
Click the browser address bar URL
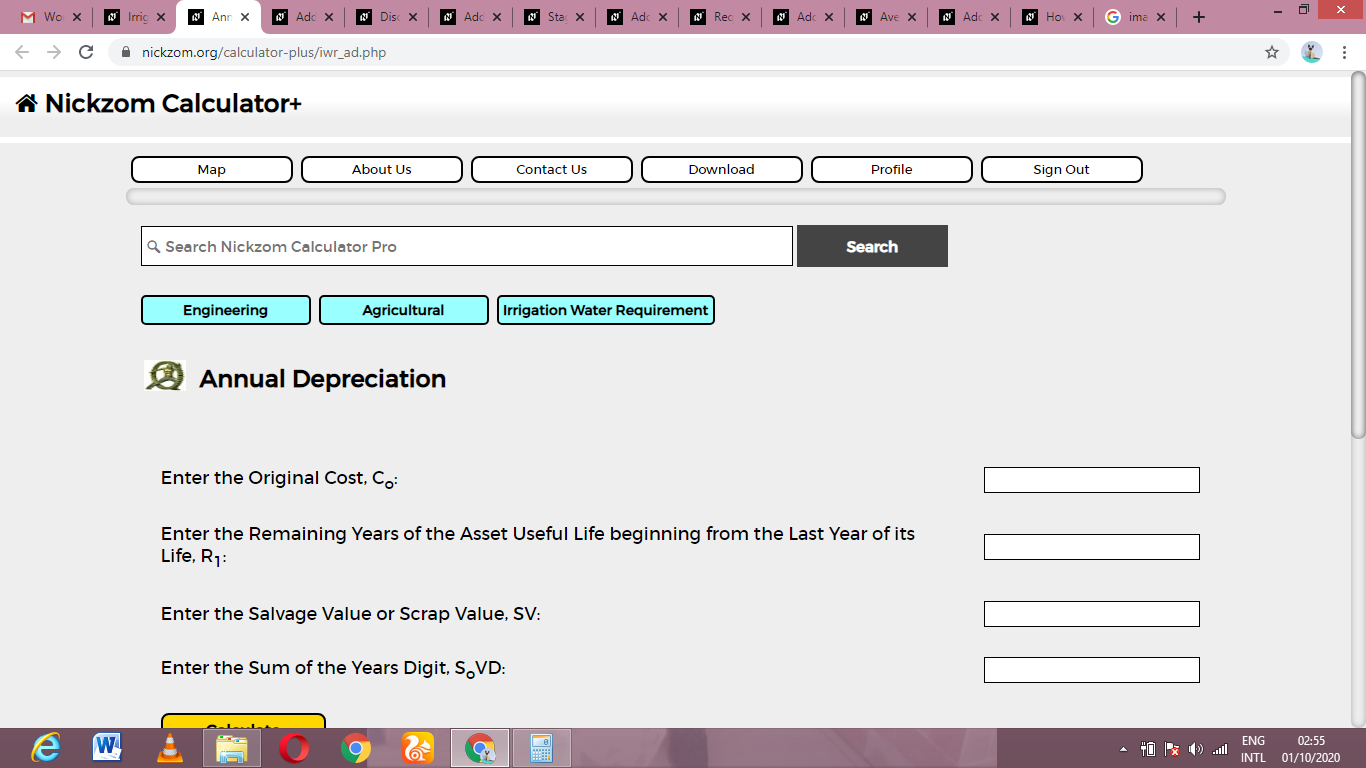click(x=264, y=52)
